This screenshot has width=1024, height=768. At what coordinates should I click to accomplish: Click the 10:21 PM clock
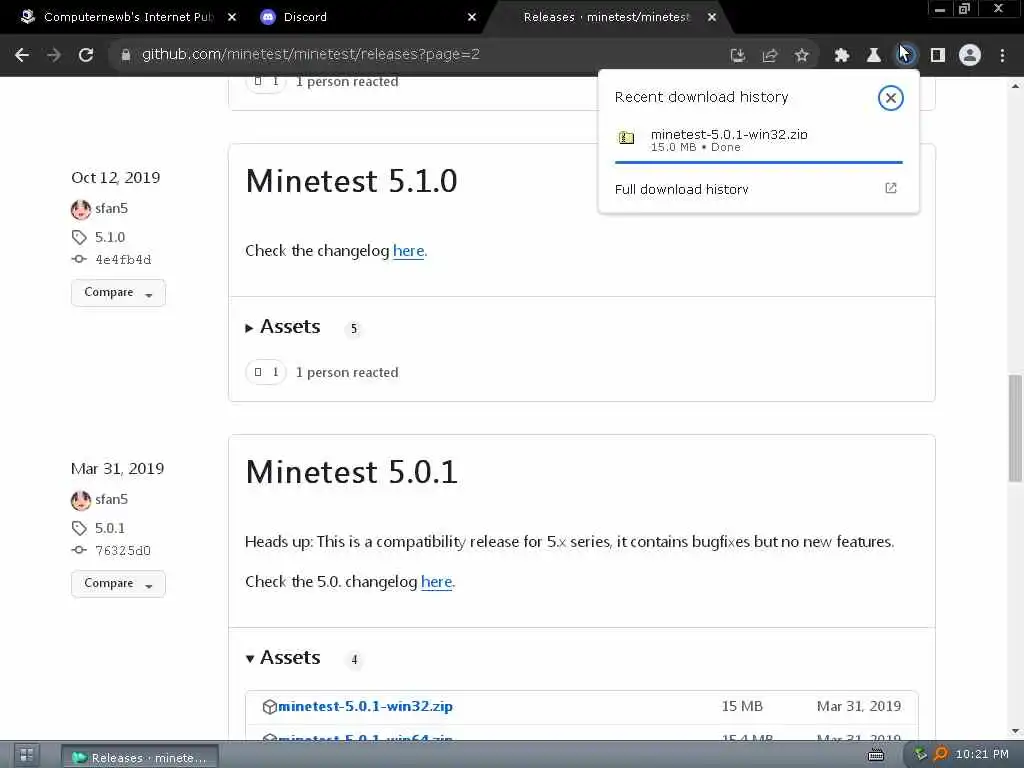click(x=982, y=754)
